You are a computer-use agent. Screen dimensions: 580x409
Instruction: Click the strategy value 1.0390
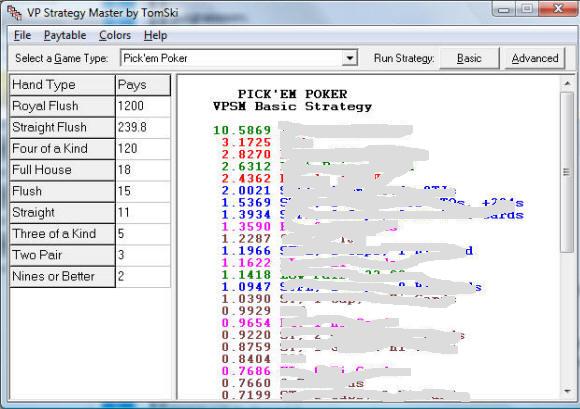click(246, 299)
